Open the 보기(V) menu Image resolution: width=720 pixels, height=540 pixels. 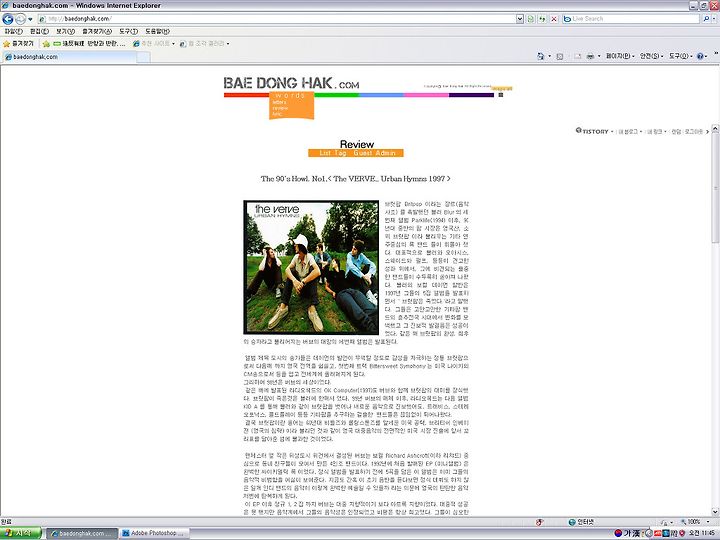click(65, 31)
